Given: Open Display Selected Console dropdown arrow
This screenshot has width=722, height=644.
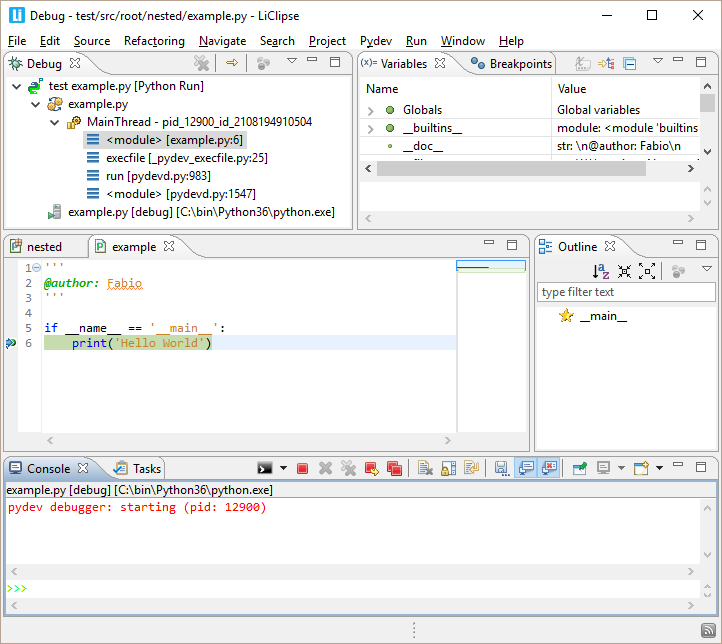Looking at the screenshot, I should tap(621, 468).
